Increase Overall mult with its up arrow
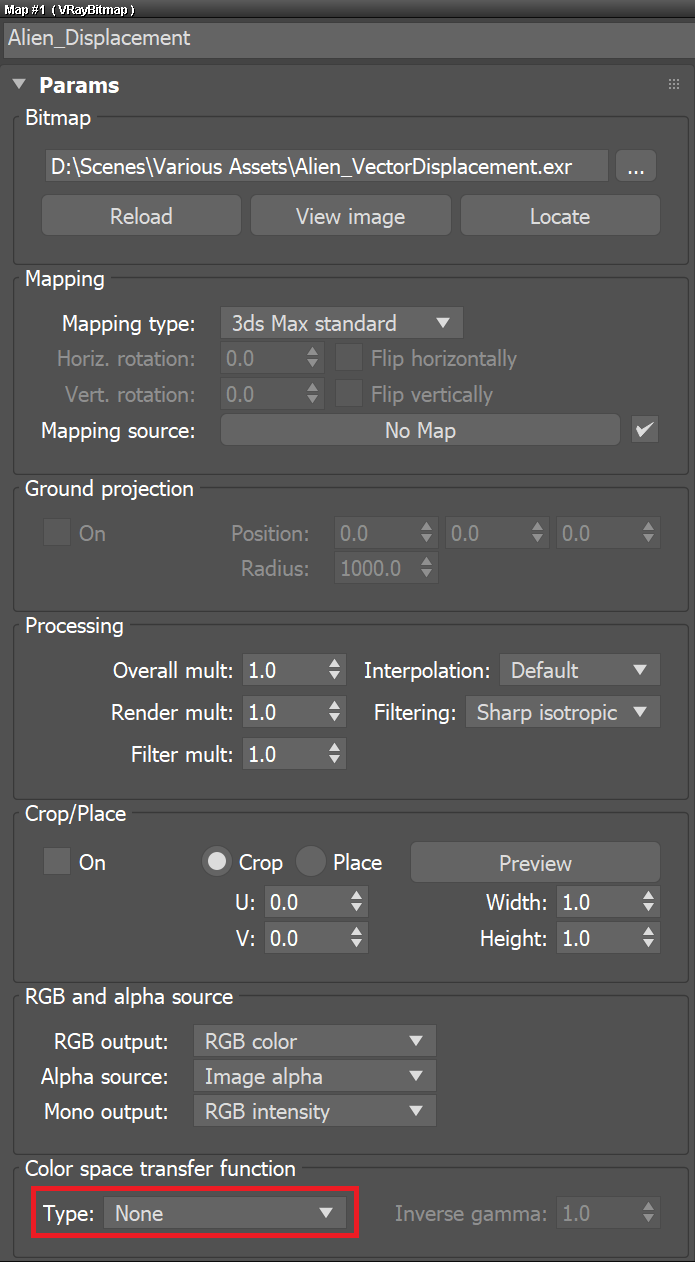 pos(333,664)
